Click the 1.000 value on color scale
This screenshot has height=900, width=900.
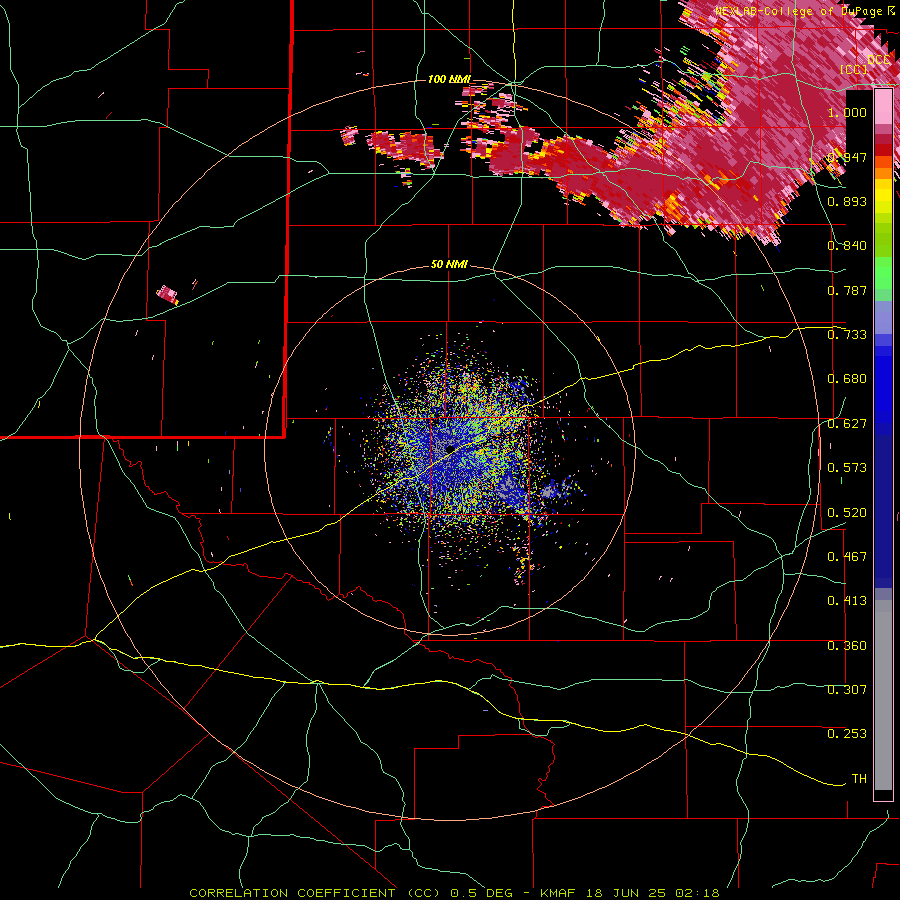(847, 112)
